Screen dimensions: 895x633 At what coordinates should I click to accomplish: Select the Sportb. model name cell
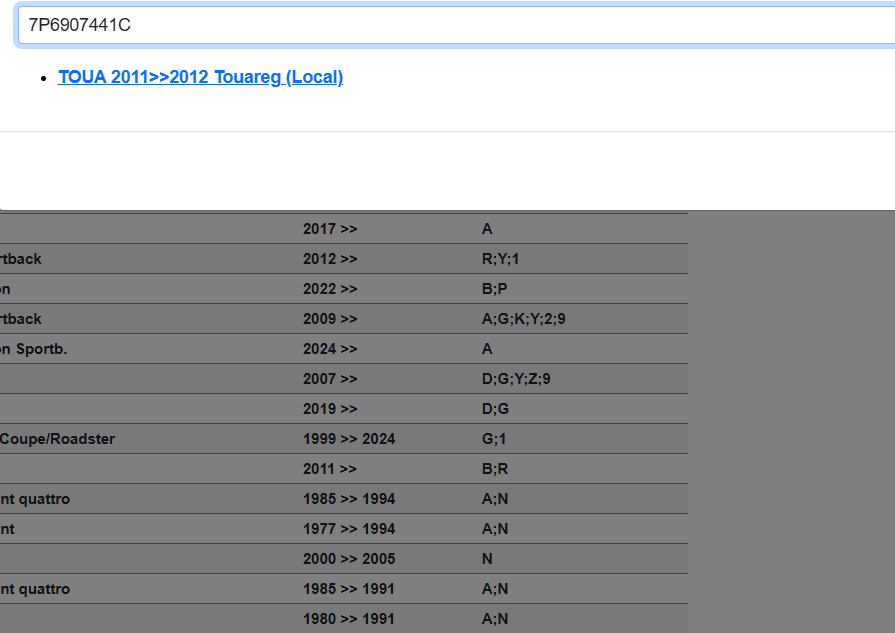(x=34, y=349)
